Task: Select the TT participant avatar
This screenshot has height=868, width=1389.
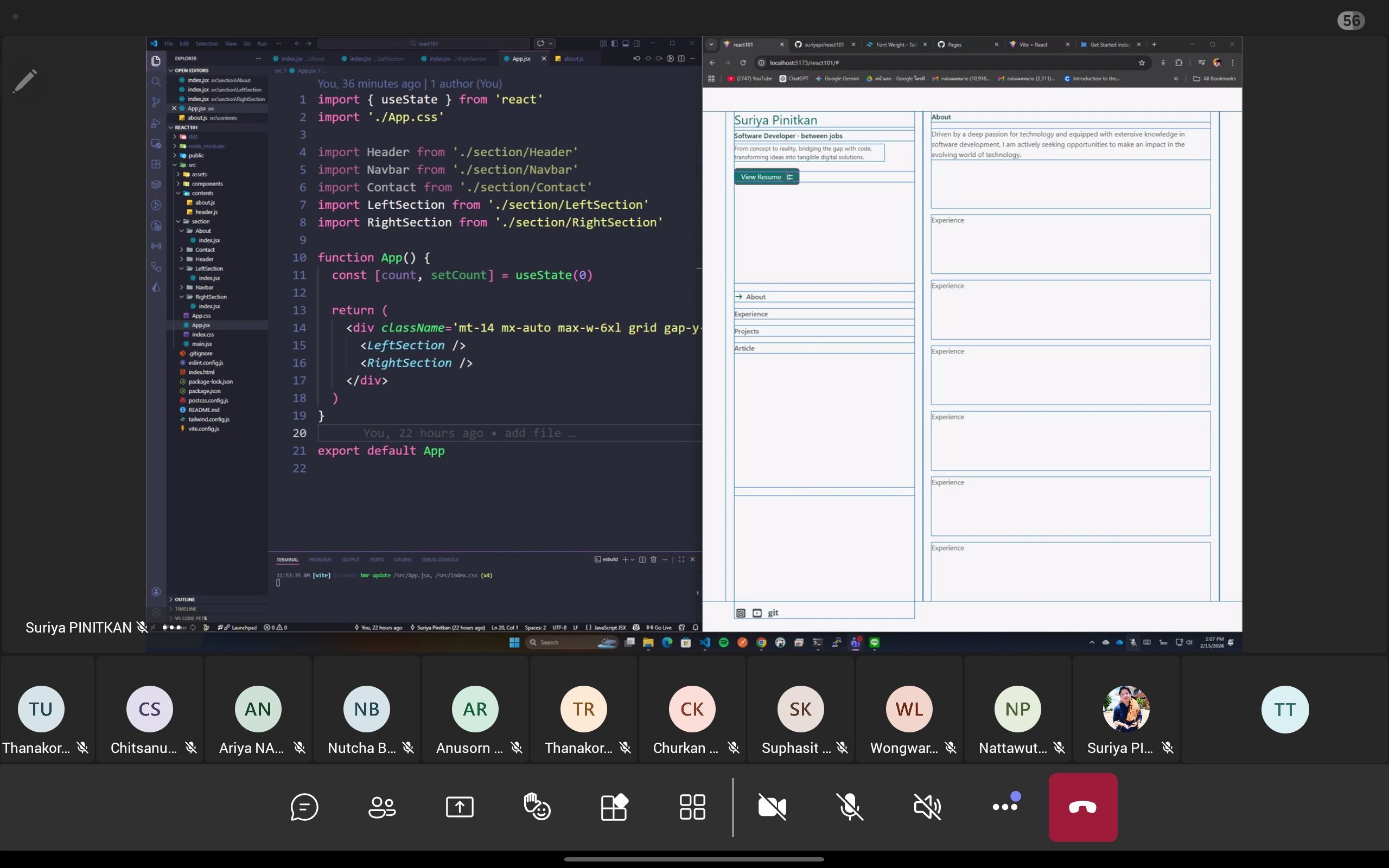Action: (1284, 710)
